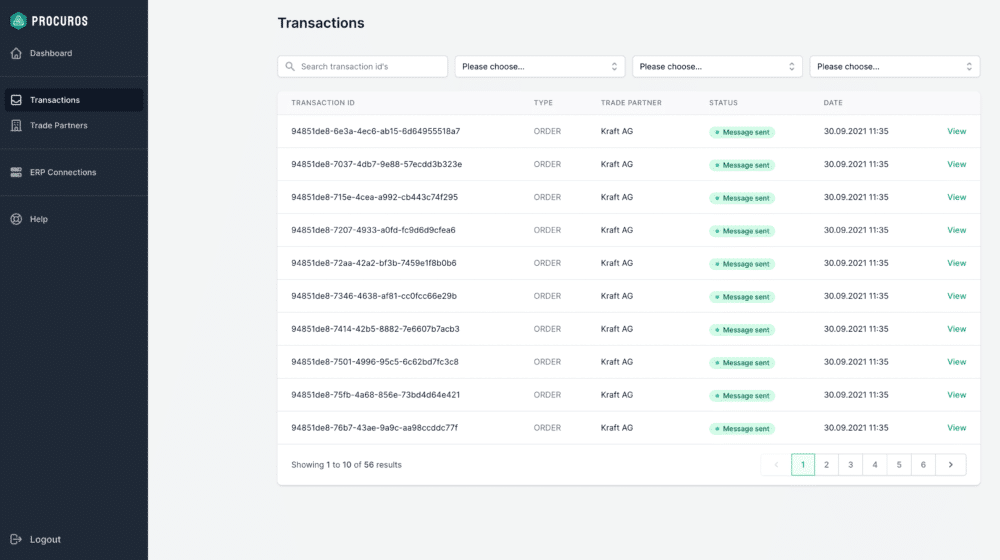The image size is (1000, 560).
Task: Select the Transactions inbox icon in sidebar
Action: [17, 100]
